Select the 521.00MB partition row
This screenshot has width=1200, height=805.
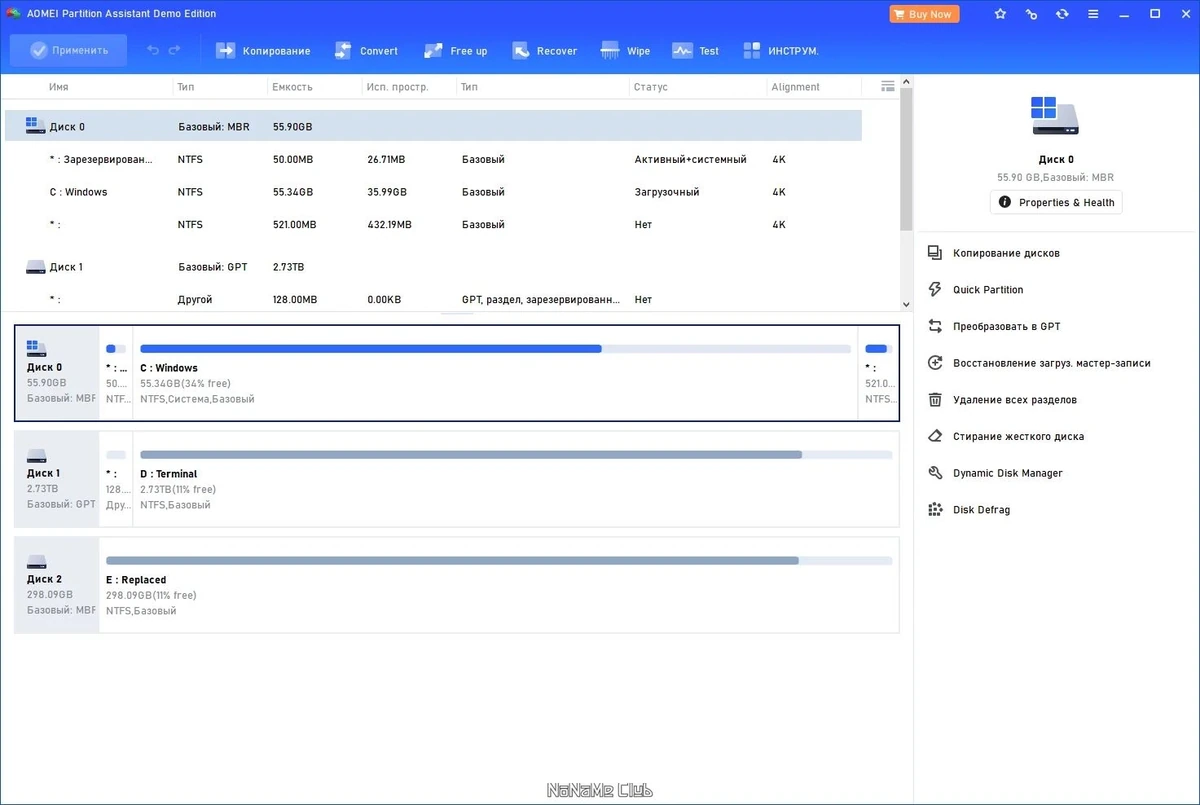click(x=433, y=225)
